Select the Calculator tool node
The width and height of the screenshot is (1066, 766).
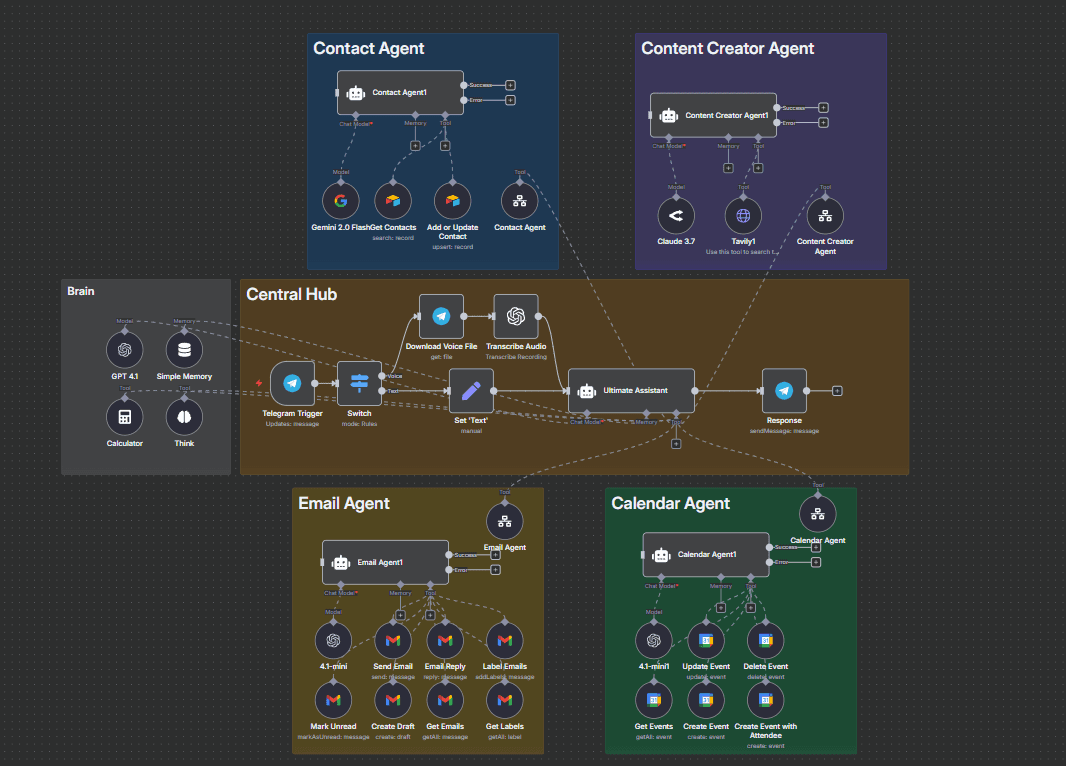click(x=125, y=416)
